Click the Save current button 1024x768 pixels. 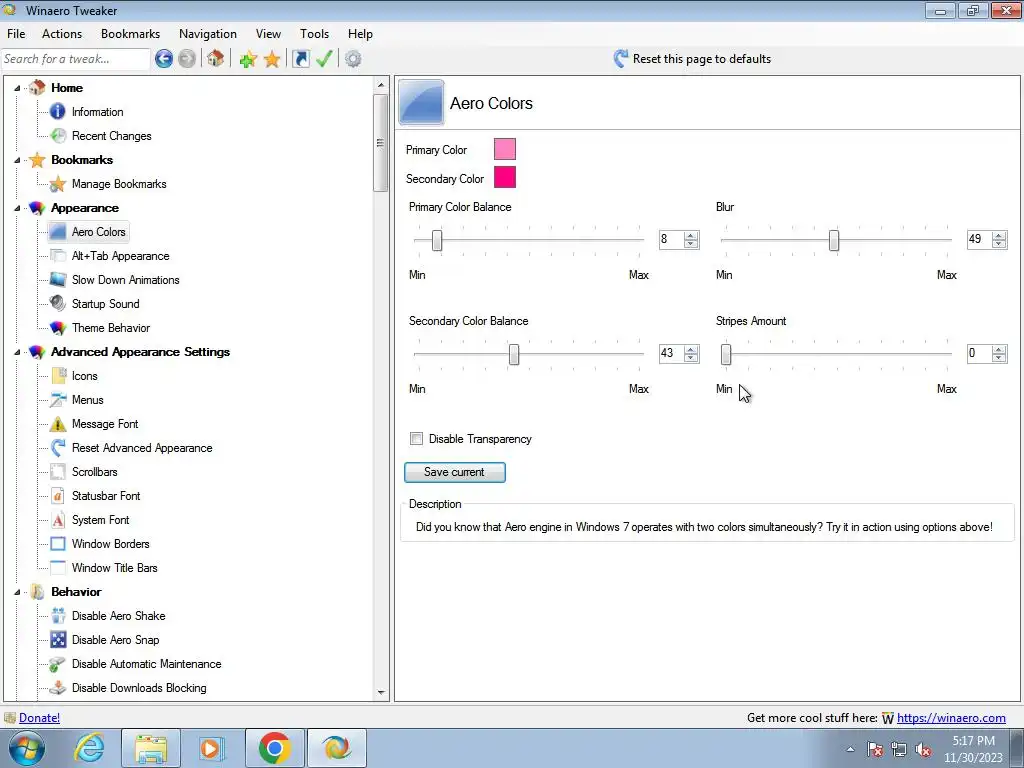(455, 472)
